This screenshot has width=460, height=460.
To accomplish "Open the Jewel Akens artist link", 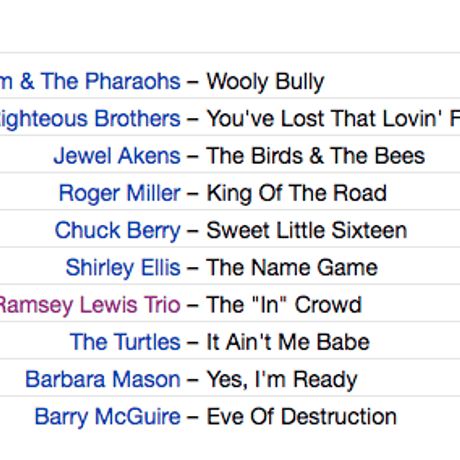I will click(117, 156).
